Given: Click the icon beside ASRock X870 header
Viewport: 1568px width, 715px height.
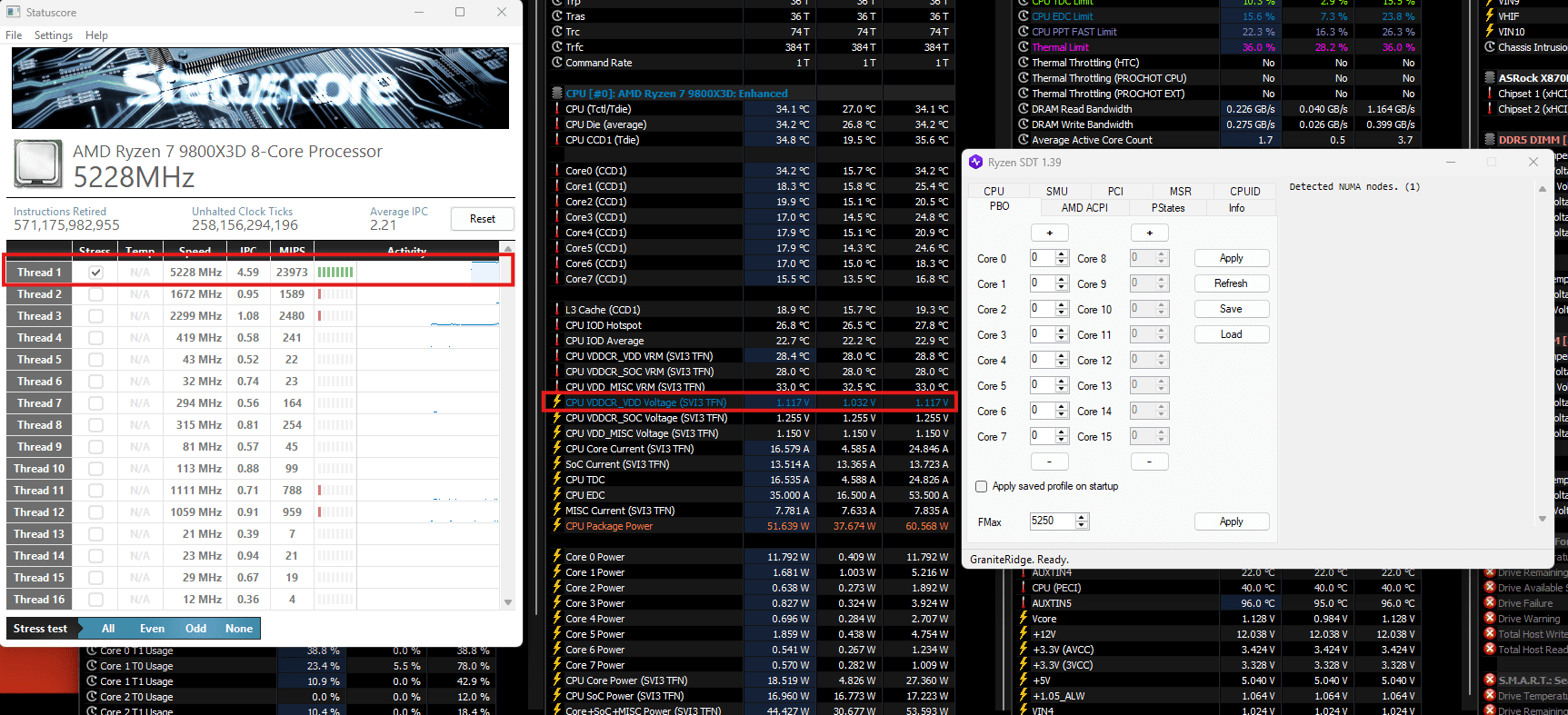Looking at the screenshot, I should point(1490,78).
